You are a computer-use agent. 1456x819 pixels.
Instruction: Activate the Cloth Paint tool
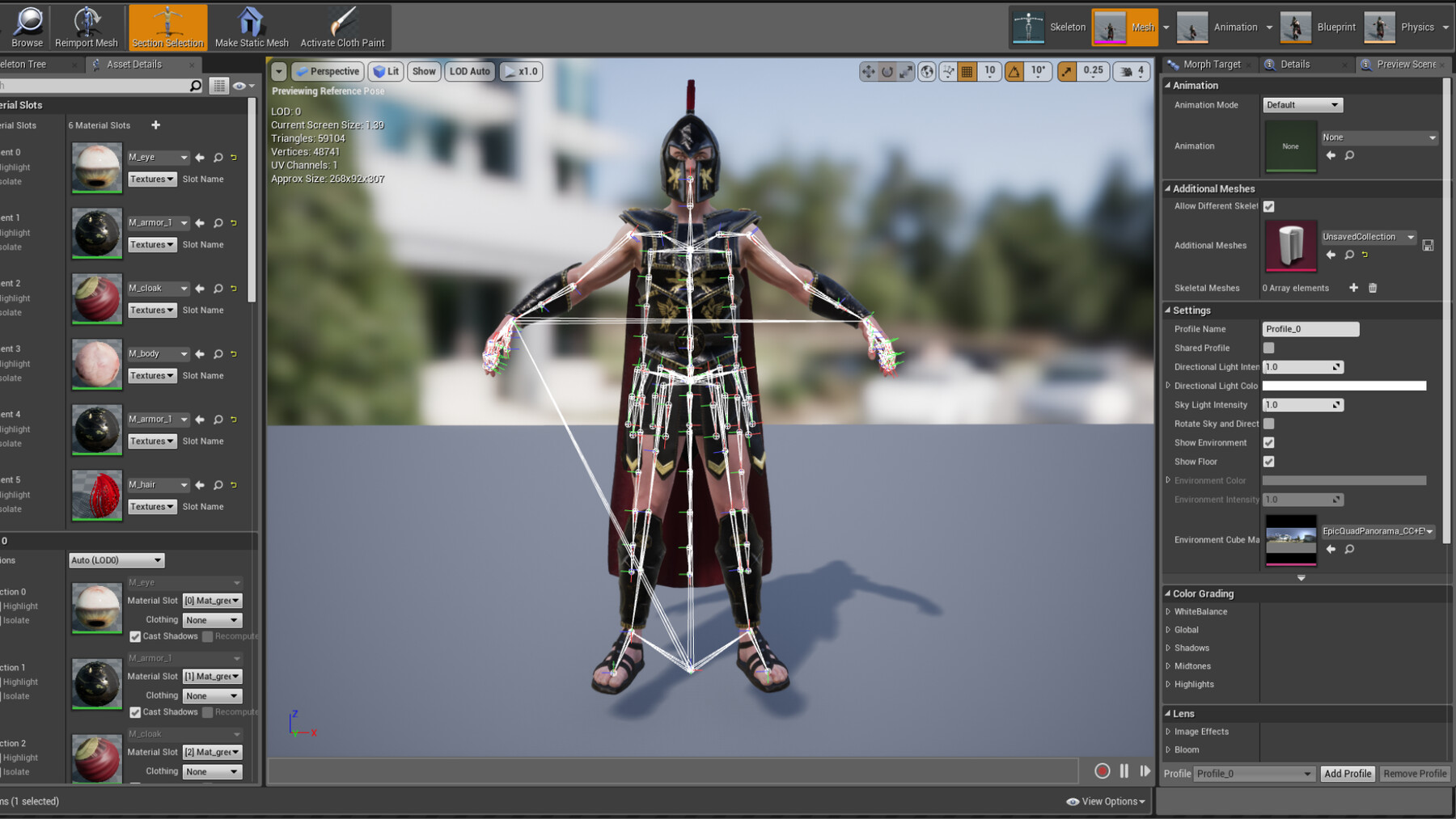[x=342, y=27]
